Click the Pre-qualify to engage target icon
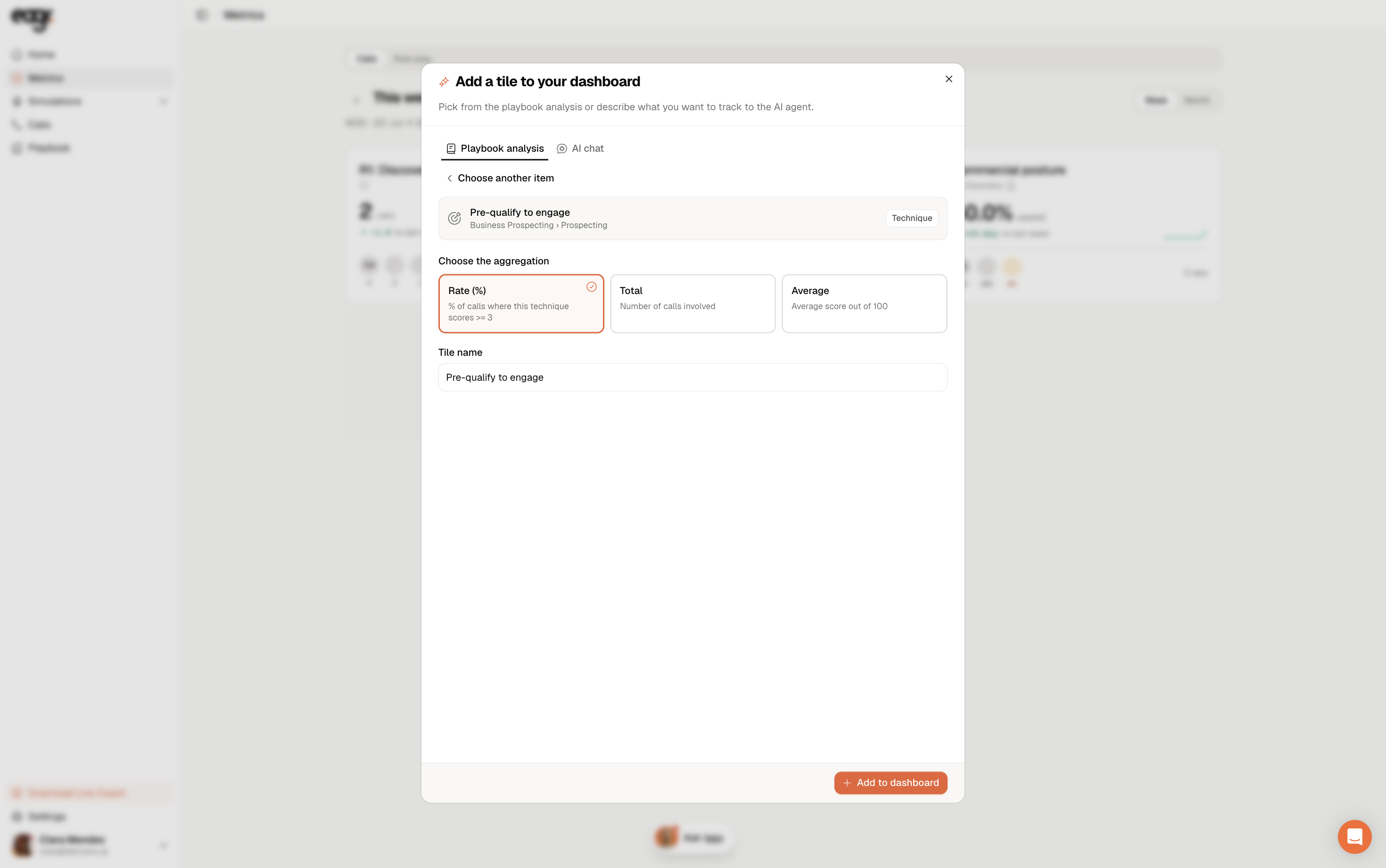 [x=454, y=218]
